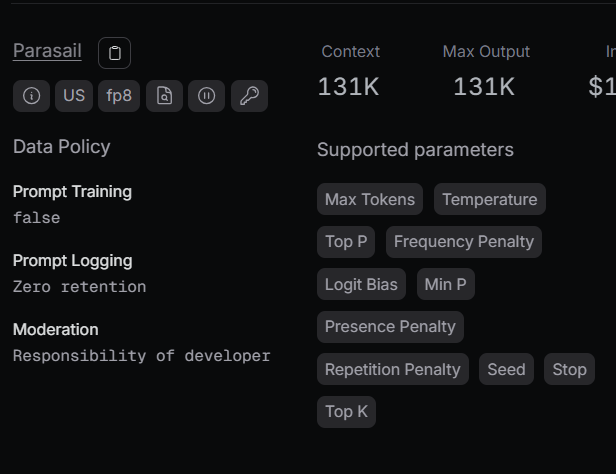Click the Context column label

click(350, 51)
